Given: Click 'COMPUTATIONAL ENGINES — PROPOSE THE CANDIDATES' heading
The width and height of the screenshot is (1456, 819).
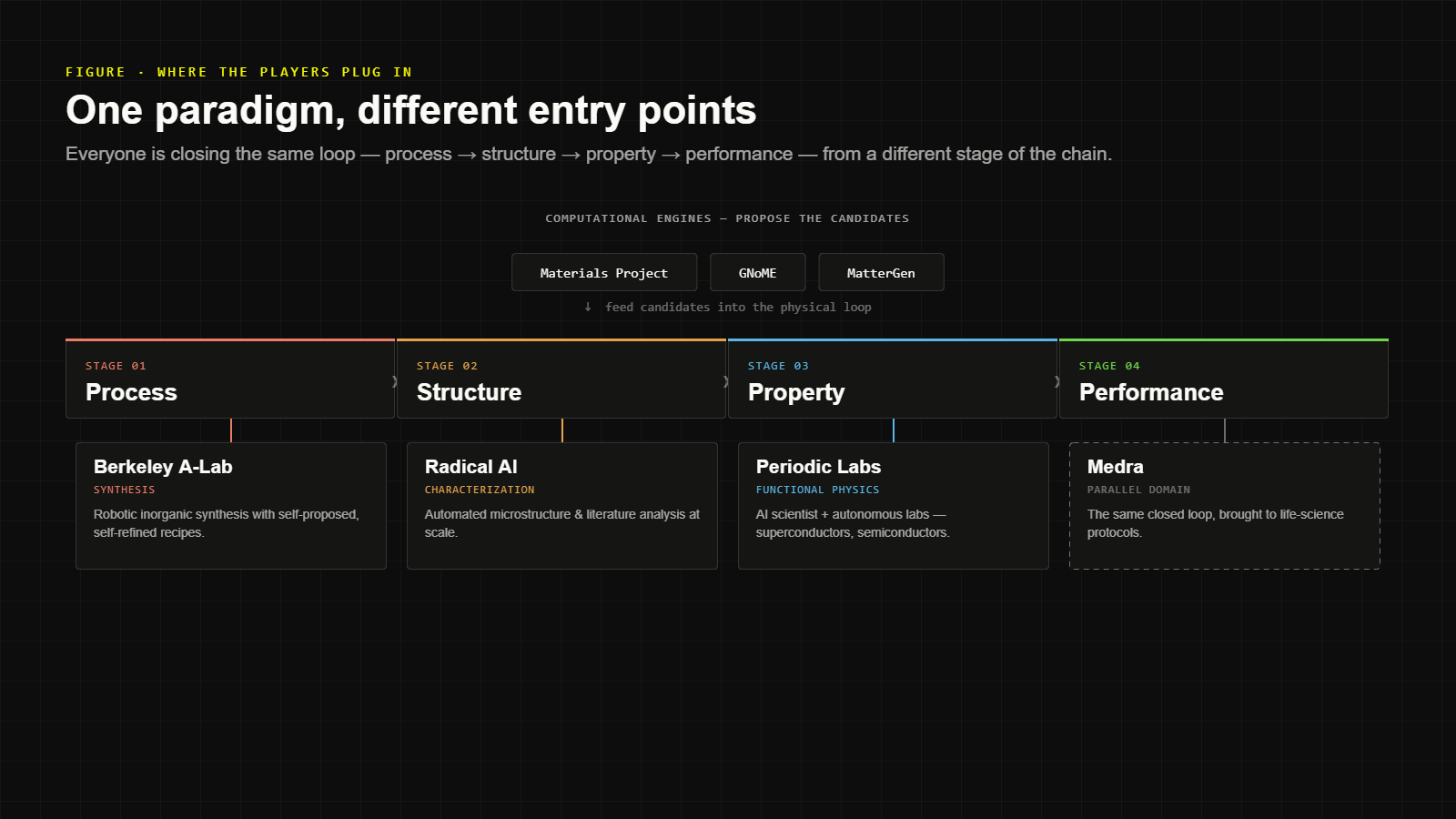Looking at the screenshot, I should (727, 218).
